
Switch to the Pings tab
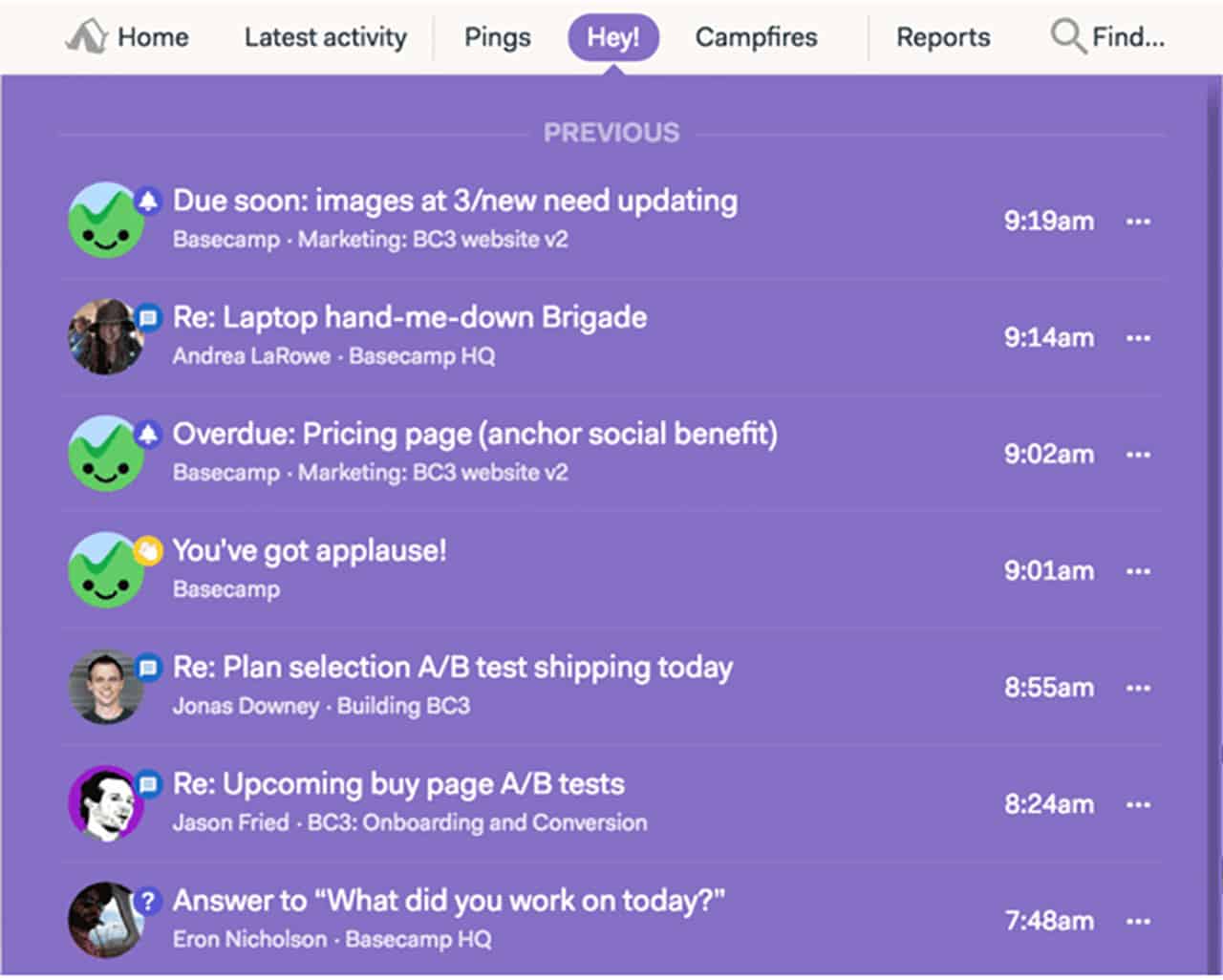[x=497, y=37]
